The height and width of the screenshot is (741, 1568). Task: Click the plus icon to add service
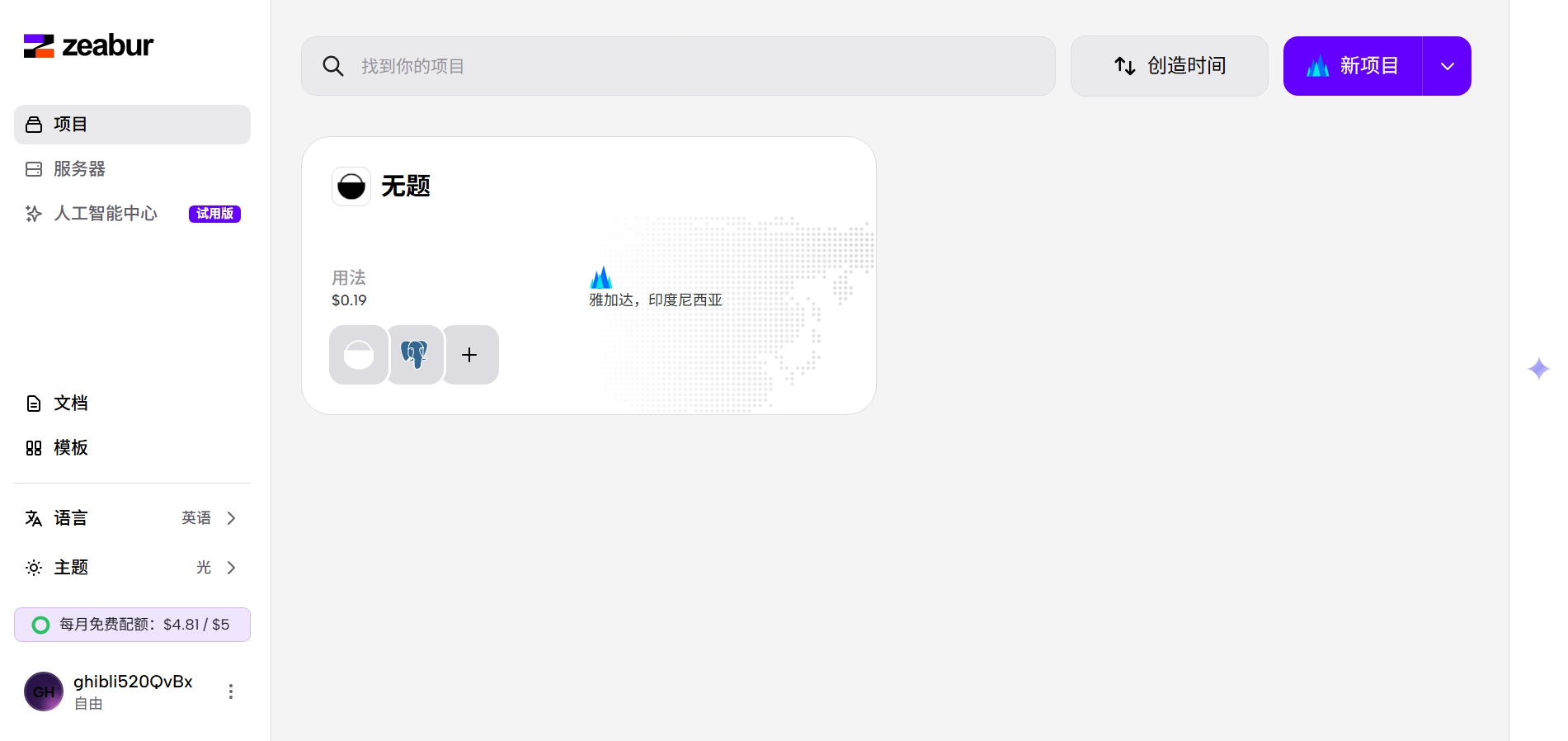point(470,355)
